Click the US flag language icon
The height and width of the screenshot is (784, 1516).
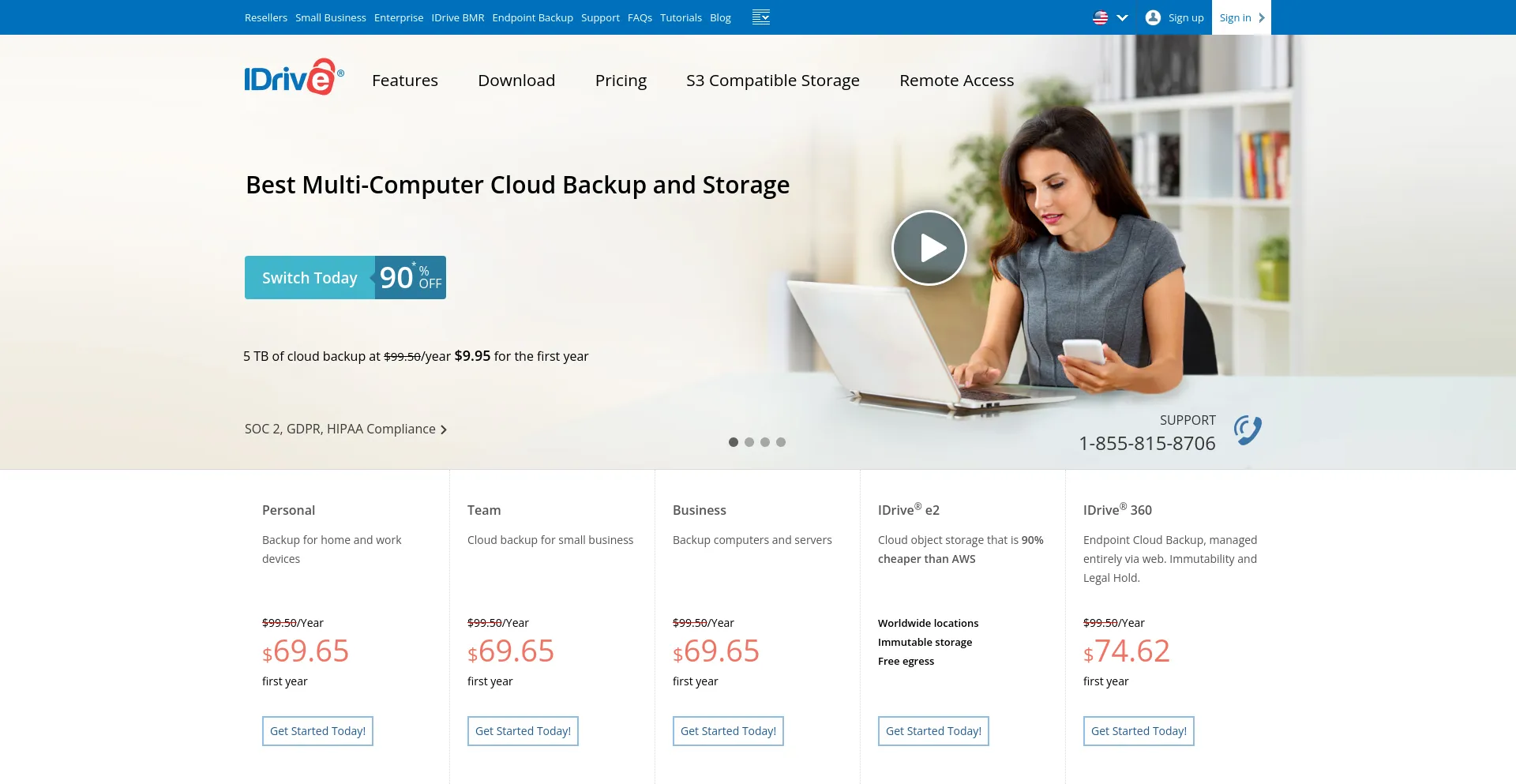pyautogui.click(x=1100, y=17)
